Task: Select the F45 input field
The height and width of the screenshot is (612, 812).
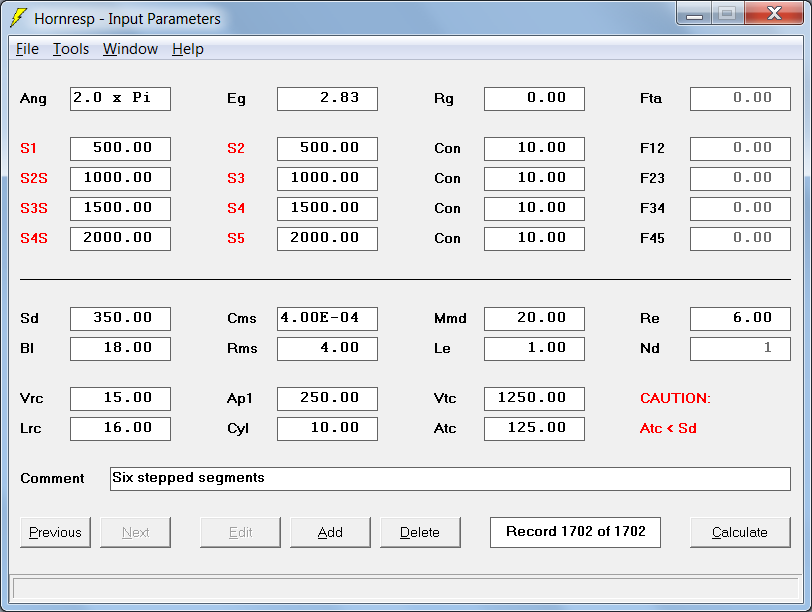Action: click(741, 239)
